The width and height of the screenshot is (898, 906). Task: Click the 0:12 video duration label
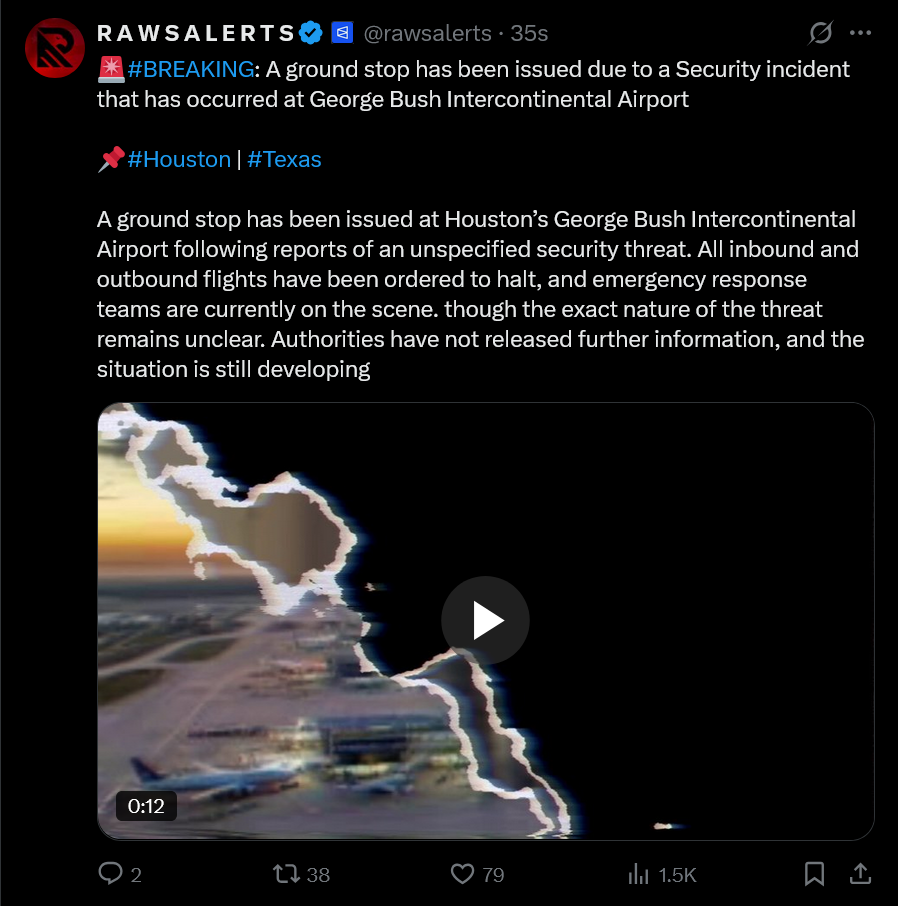click(x=146, y=806)
